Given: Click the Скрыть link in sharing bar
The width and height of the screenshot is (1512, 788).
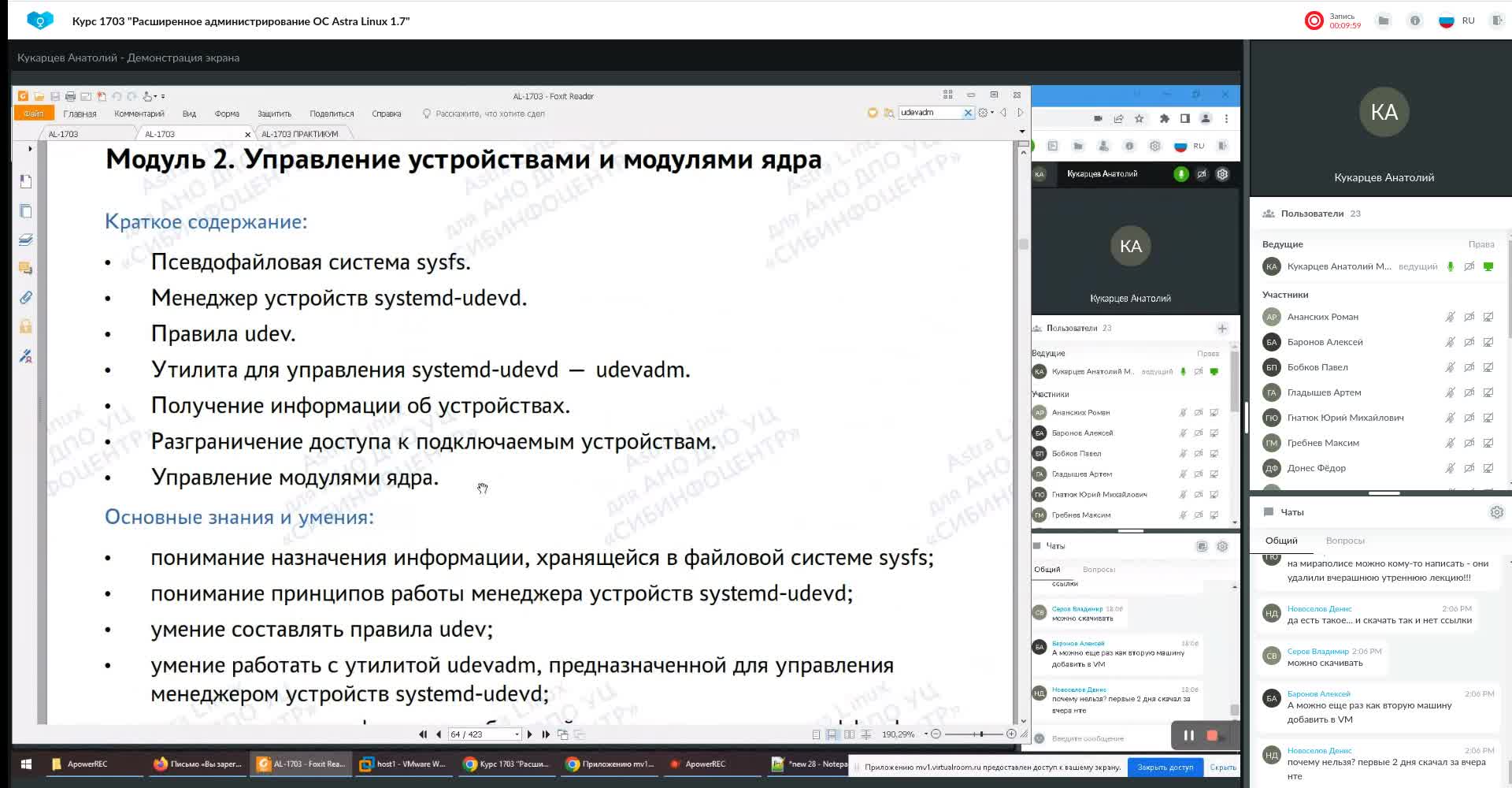Looking at the screenshot, I should [1222, 767].
